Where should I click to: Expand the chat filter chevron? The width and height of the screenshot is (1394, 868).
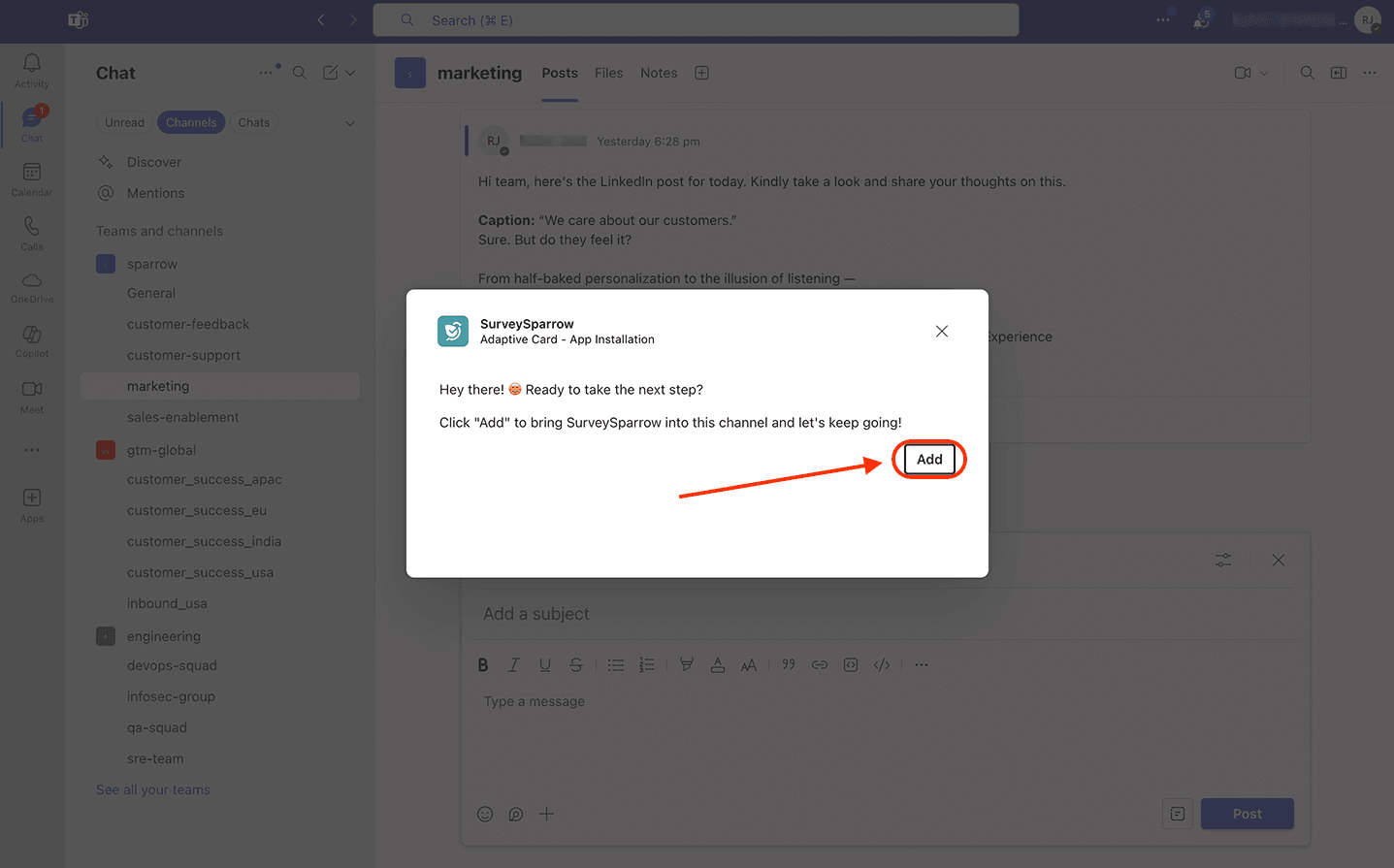pyautogui.click(x=350, y=123)
